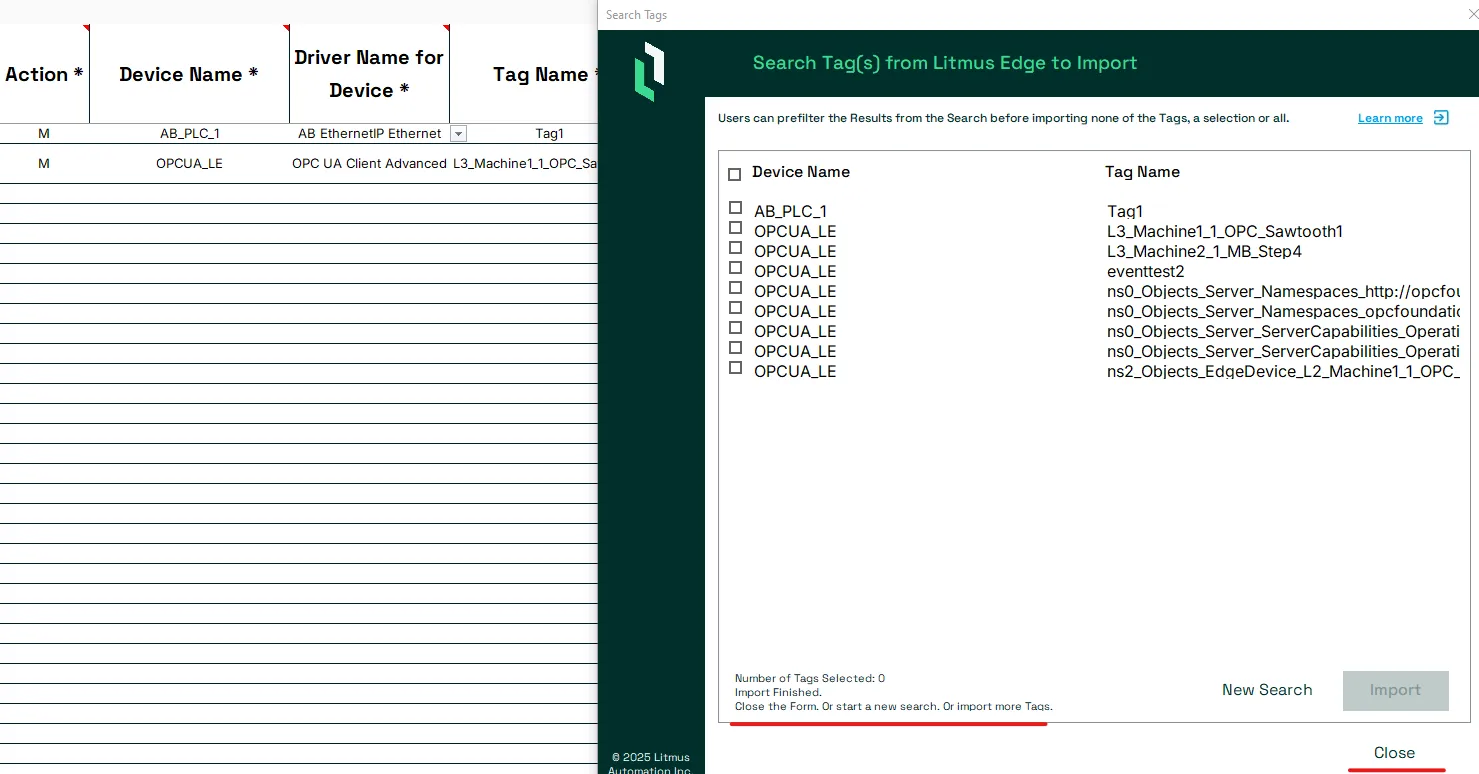Click the AB EthernetIP Ethernet driver cell
Image resolution: width=1479 pixels, height=774 pixels.
369,134
